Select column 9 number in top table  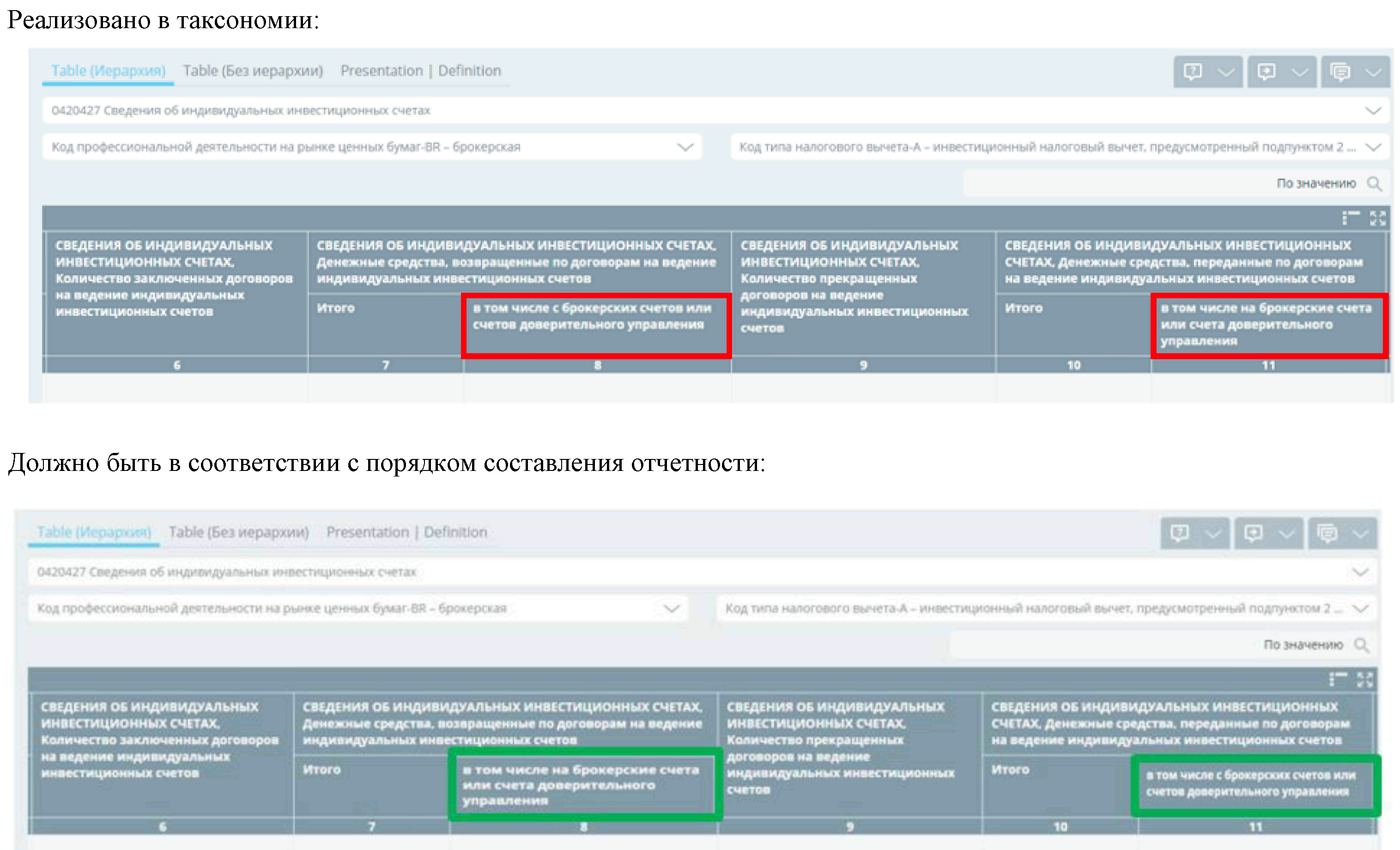[x=864, y=365]
